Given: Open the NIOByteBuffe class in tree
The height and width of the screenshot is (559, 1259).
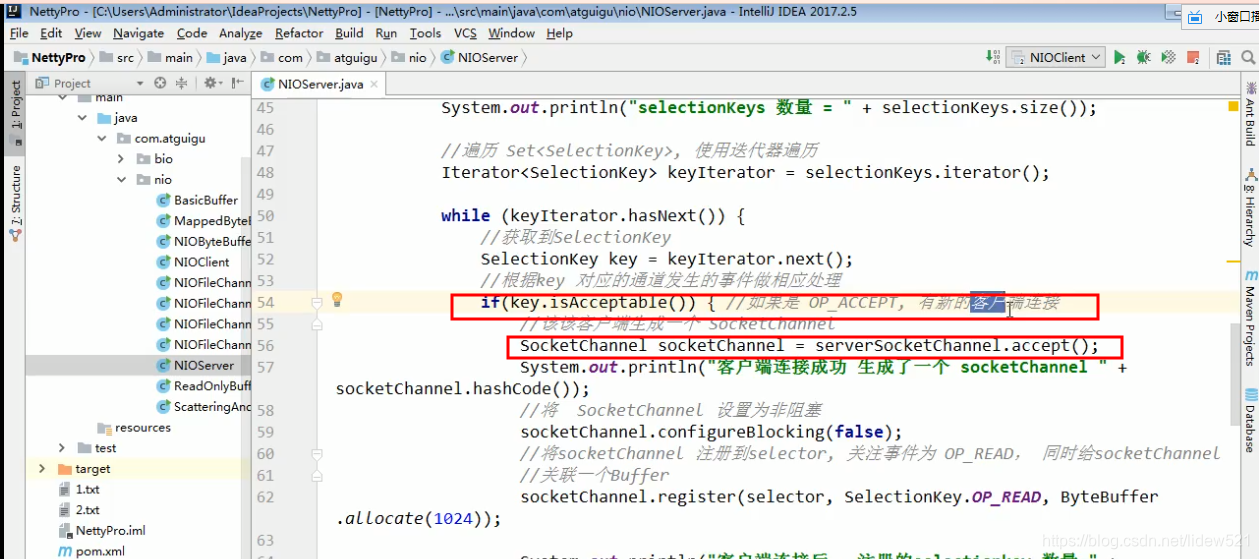Looking at the screenshot, I should point(204,241).
